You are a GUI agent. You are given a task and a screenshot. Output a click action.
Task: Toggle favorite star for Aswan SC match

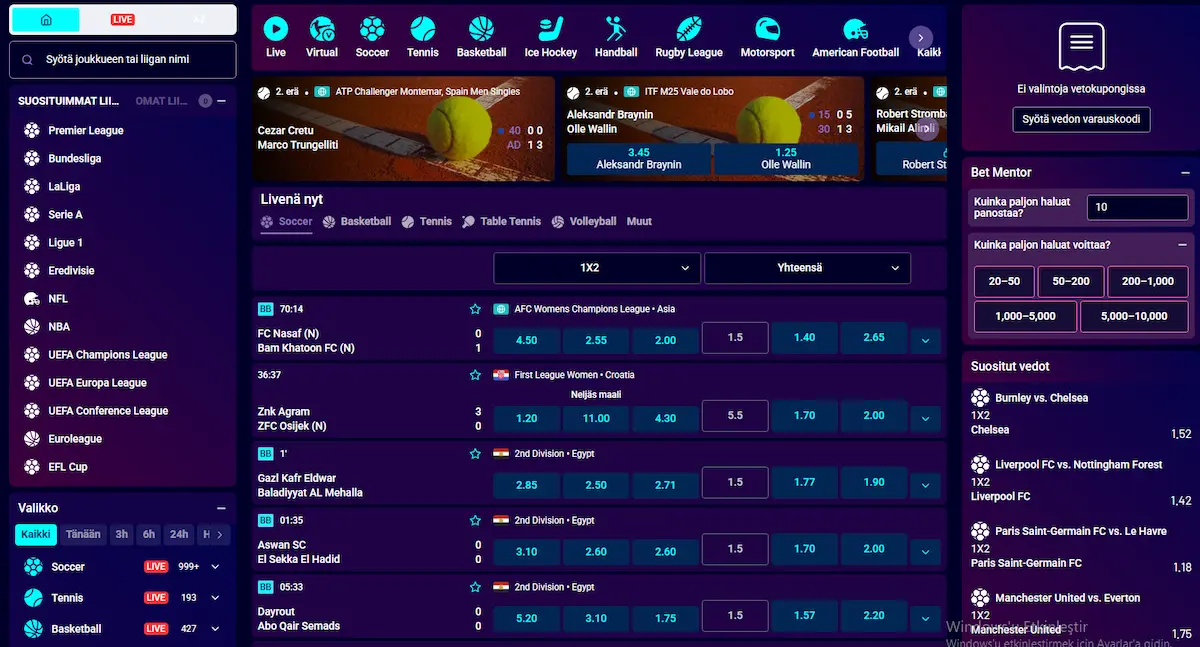[475, 521]
